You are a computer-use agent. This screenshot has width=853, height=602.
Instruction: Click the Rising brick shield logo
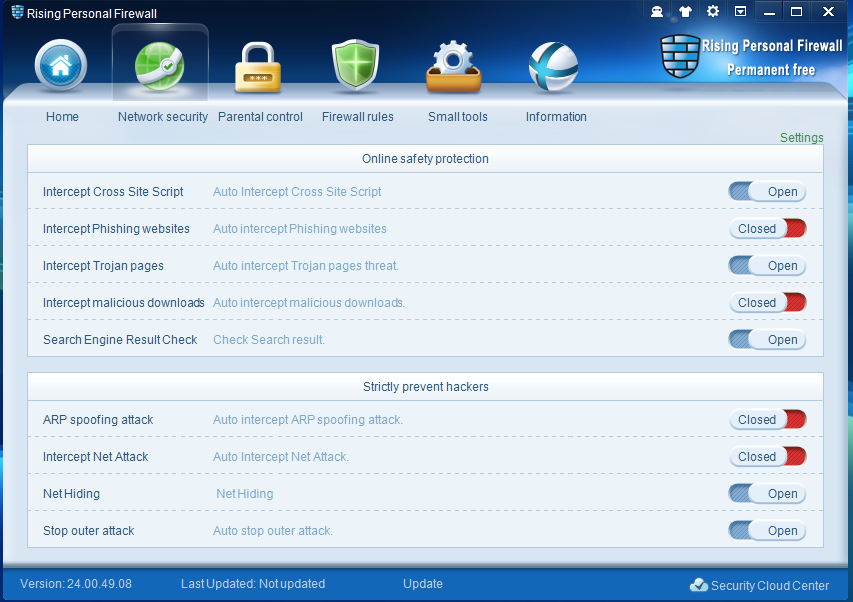point(680,56)
